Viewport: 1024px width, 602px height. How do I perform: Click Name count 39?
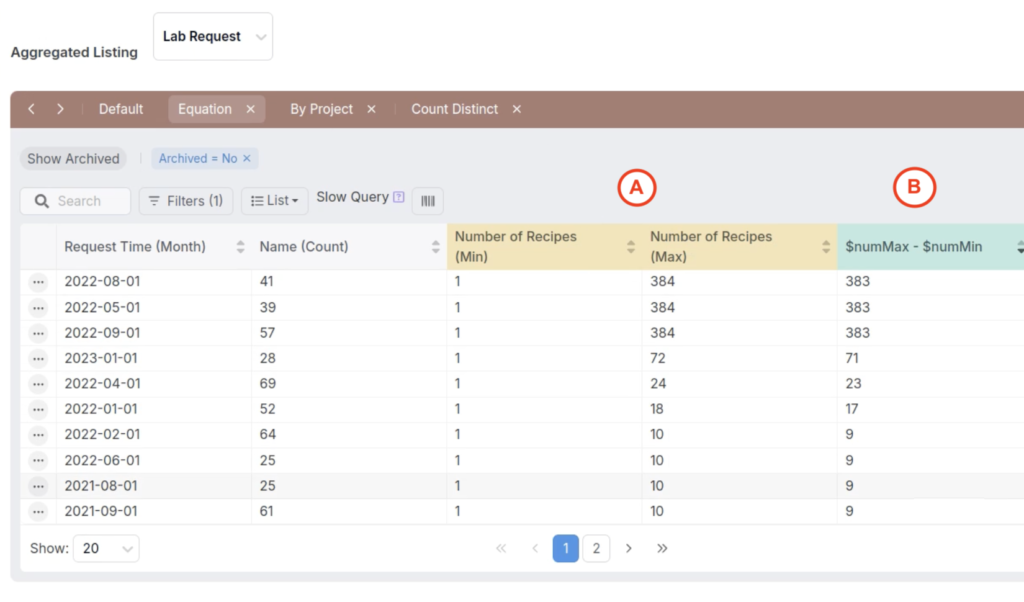[x=268, y=308]
